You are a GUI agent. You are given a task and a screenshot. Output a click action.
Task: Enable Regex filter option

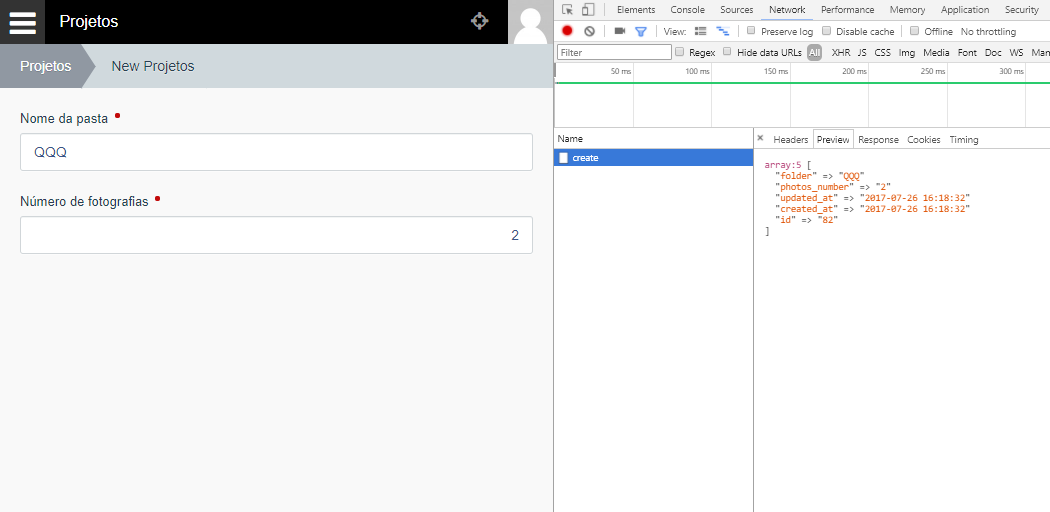[680, 52]
